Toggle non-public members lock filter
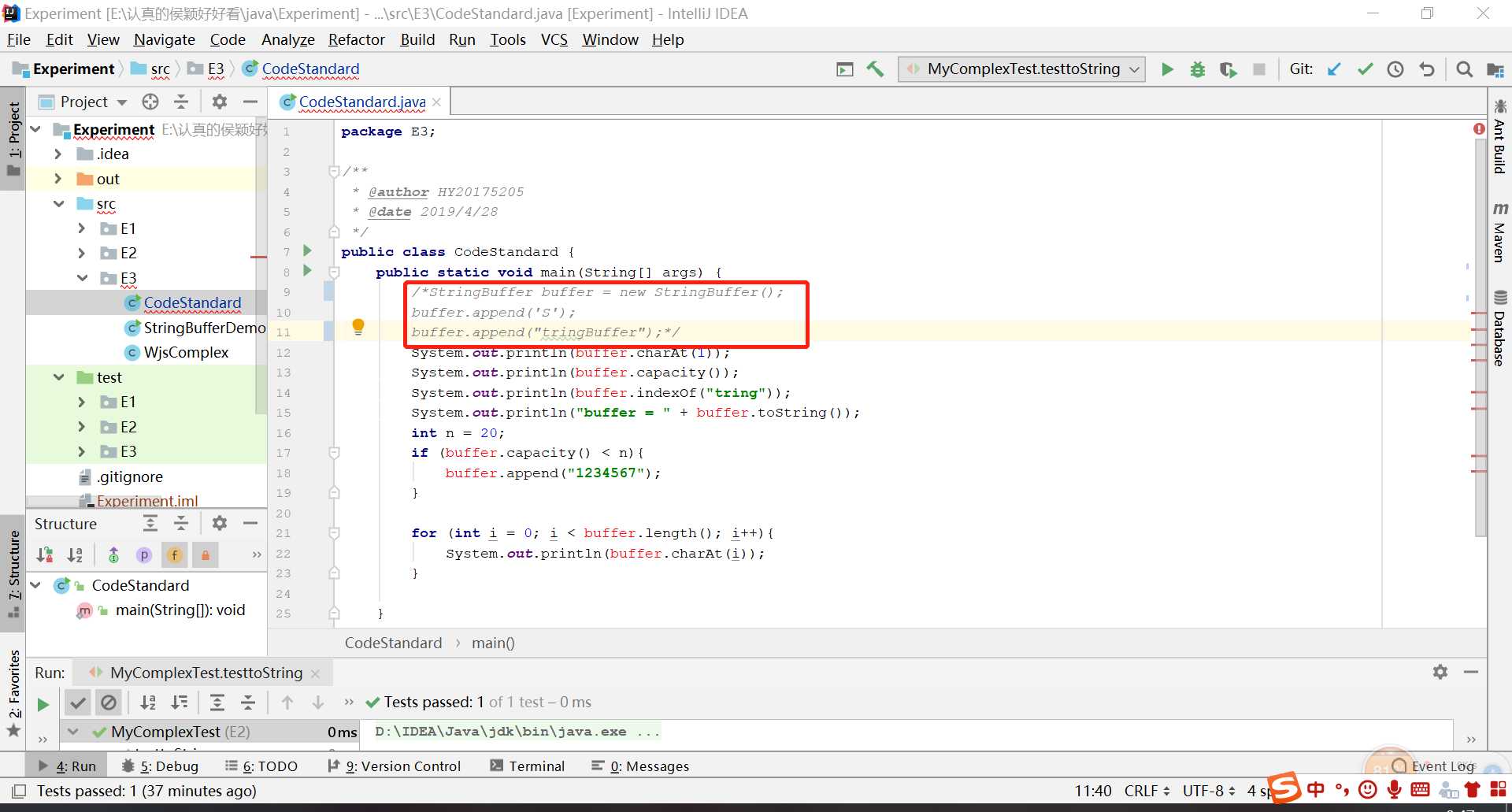 tap(205, 555)
